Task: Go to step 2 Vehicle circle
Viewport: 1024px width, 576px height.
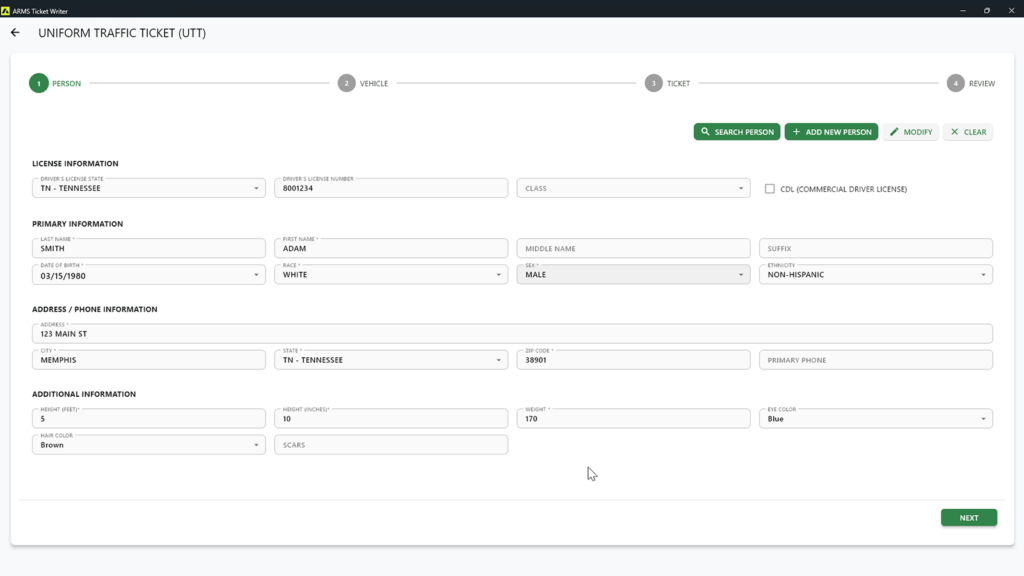Action: tap(346, 84)
